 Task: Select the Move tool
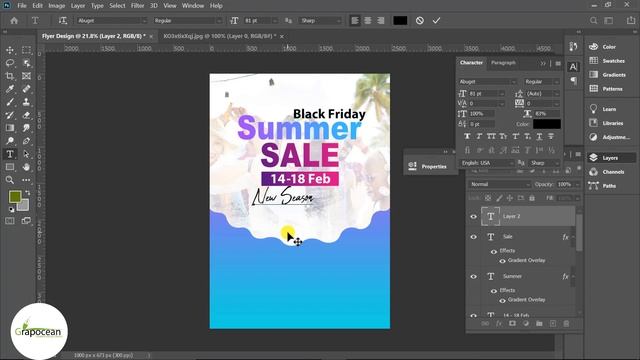tap(10, 50)
